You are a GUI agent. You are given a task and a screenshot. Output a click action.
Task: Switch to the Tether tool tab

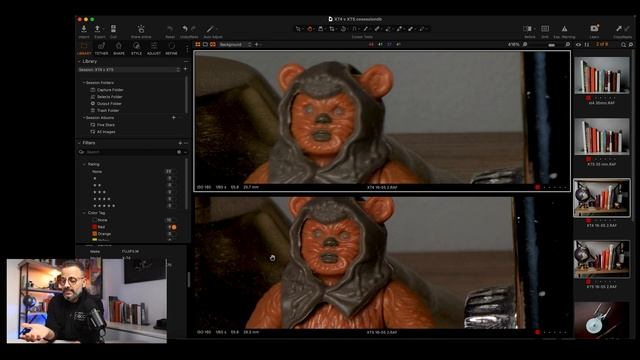(x=102, y=48)
